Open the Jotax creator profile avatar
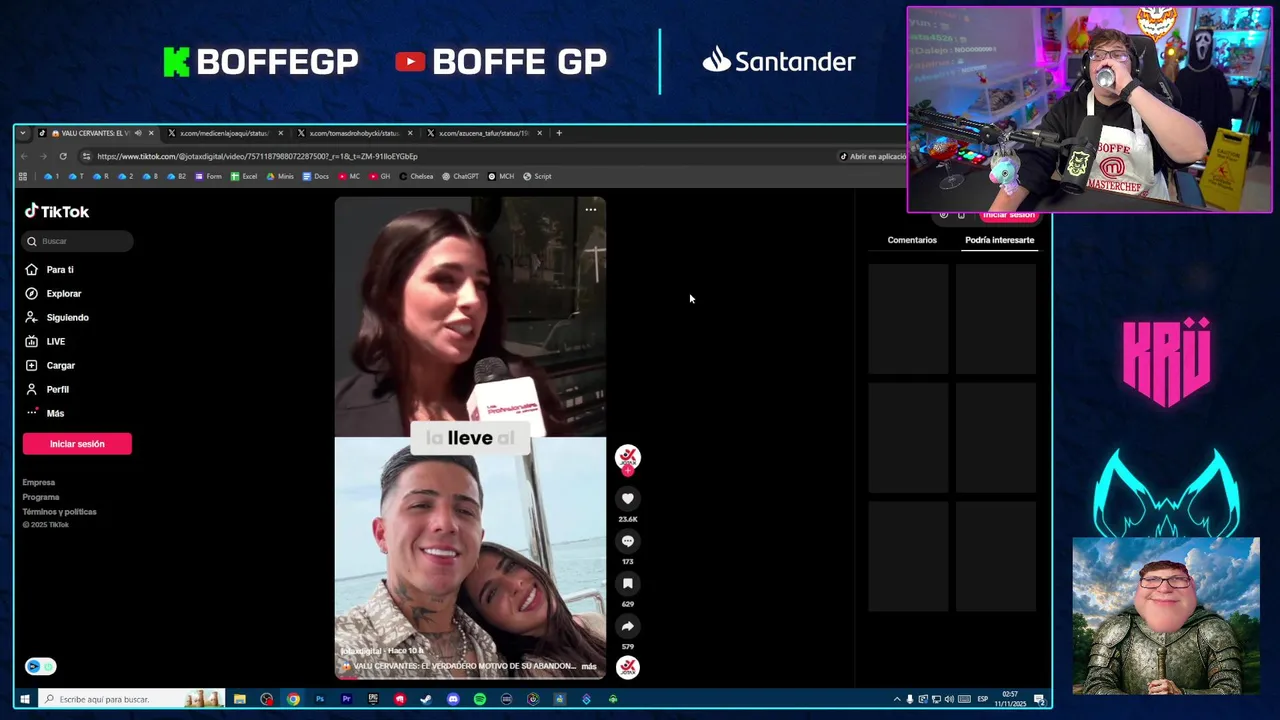 click(x=628, y=457)
